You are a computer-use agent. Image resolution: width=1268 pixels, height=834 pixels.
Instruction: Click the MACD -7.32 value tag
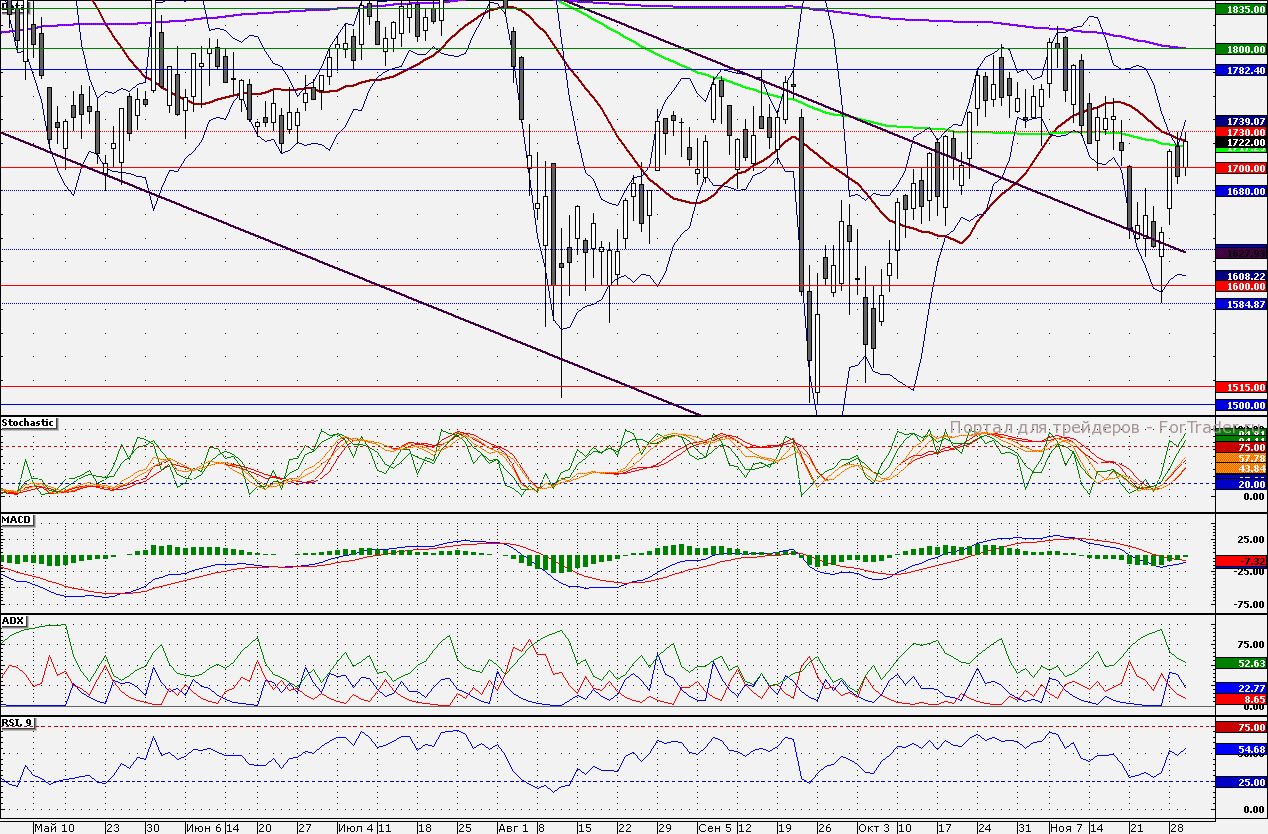(x=1240, y=561)
